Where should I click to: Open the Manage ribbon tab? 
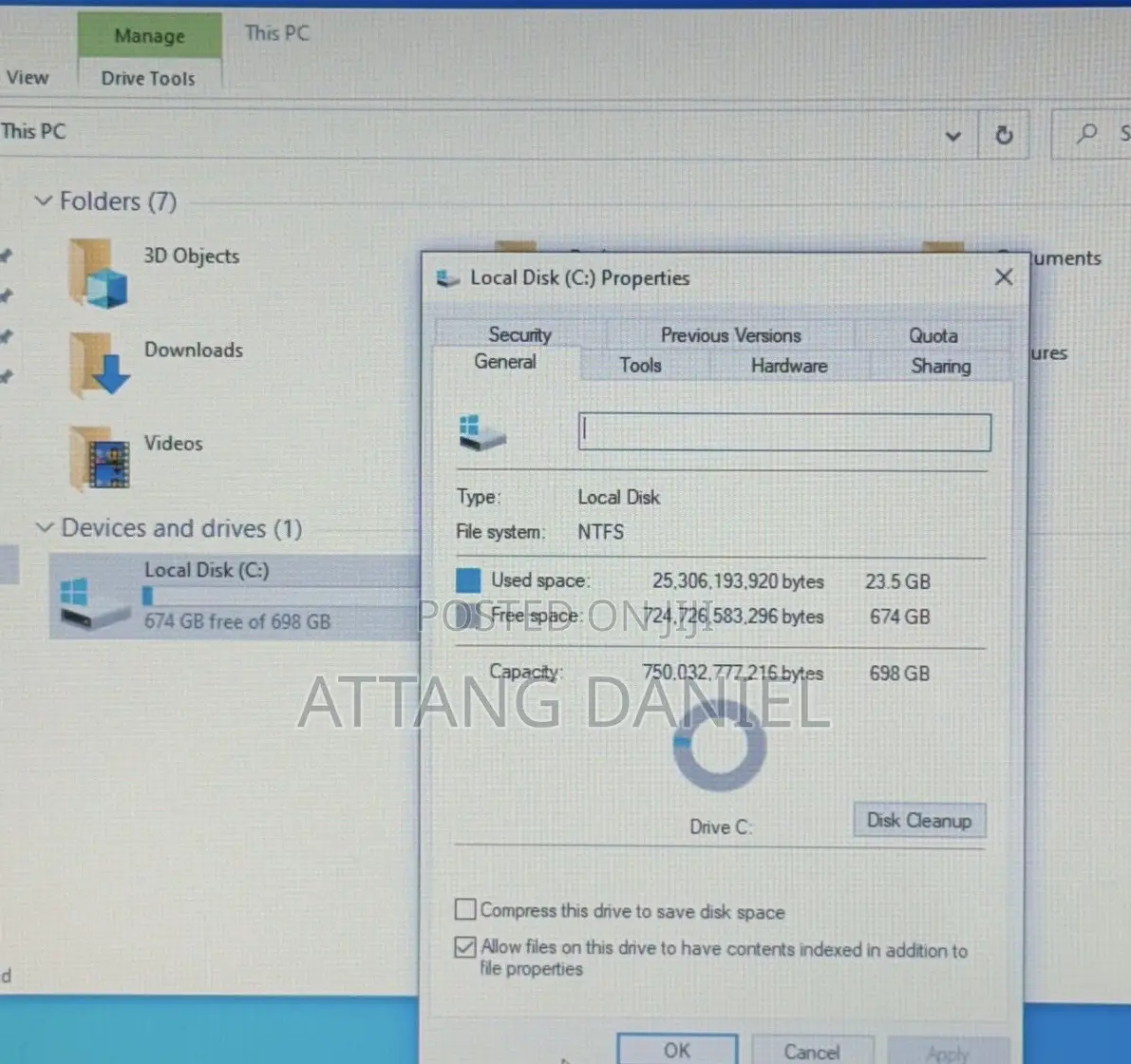149,35
